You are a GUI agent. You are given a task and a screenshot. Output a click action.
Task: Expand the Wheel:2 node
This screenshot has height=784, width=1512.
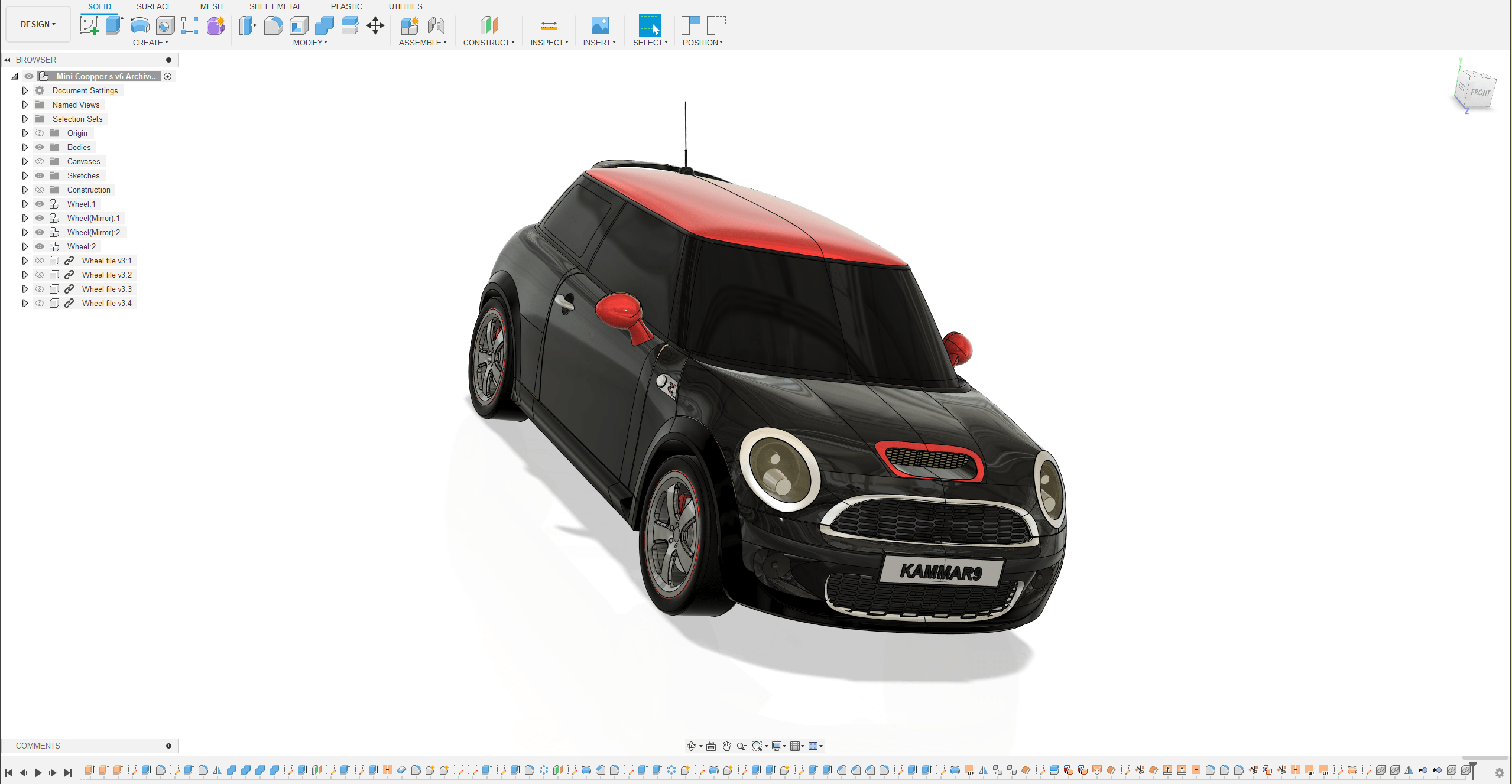pos(25,246)
